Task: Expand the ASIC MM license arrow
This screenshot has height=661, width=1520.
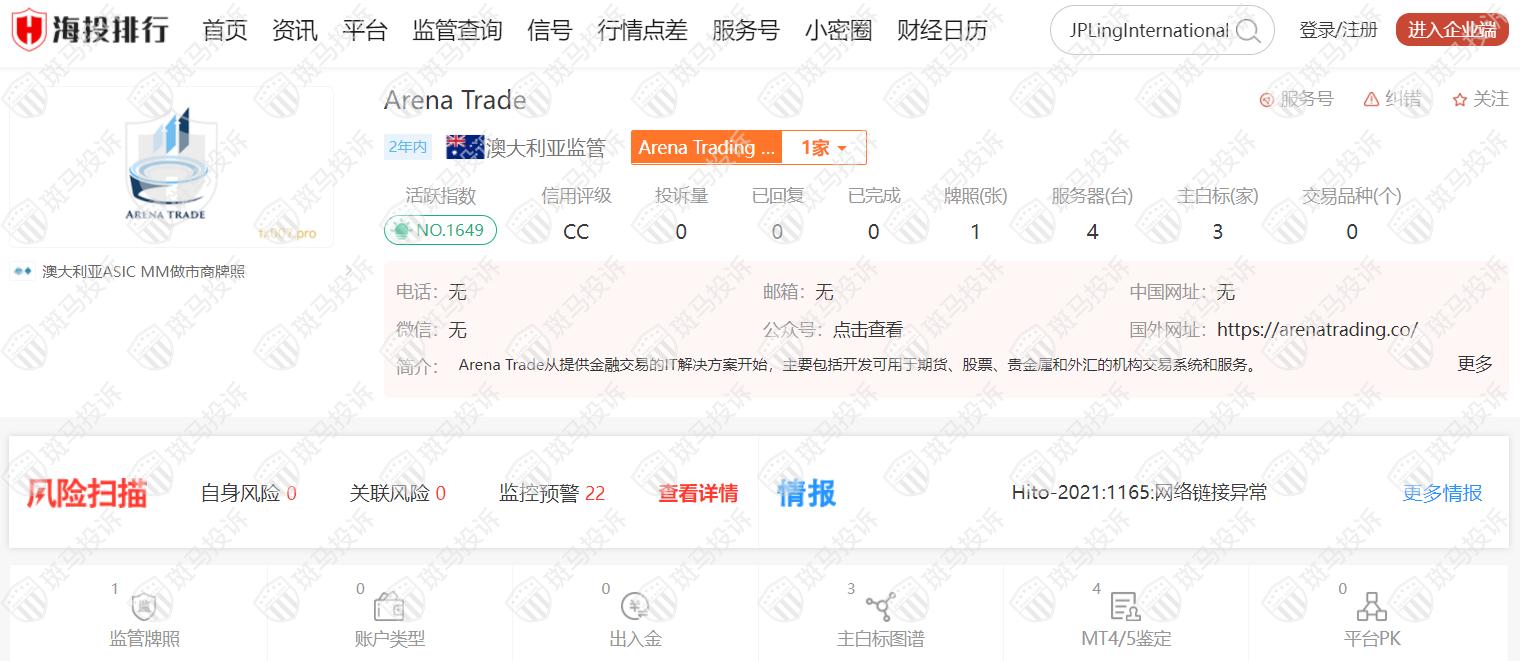Action: pyautogui.click(x=347, y=271)
